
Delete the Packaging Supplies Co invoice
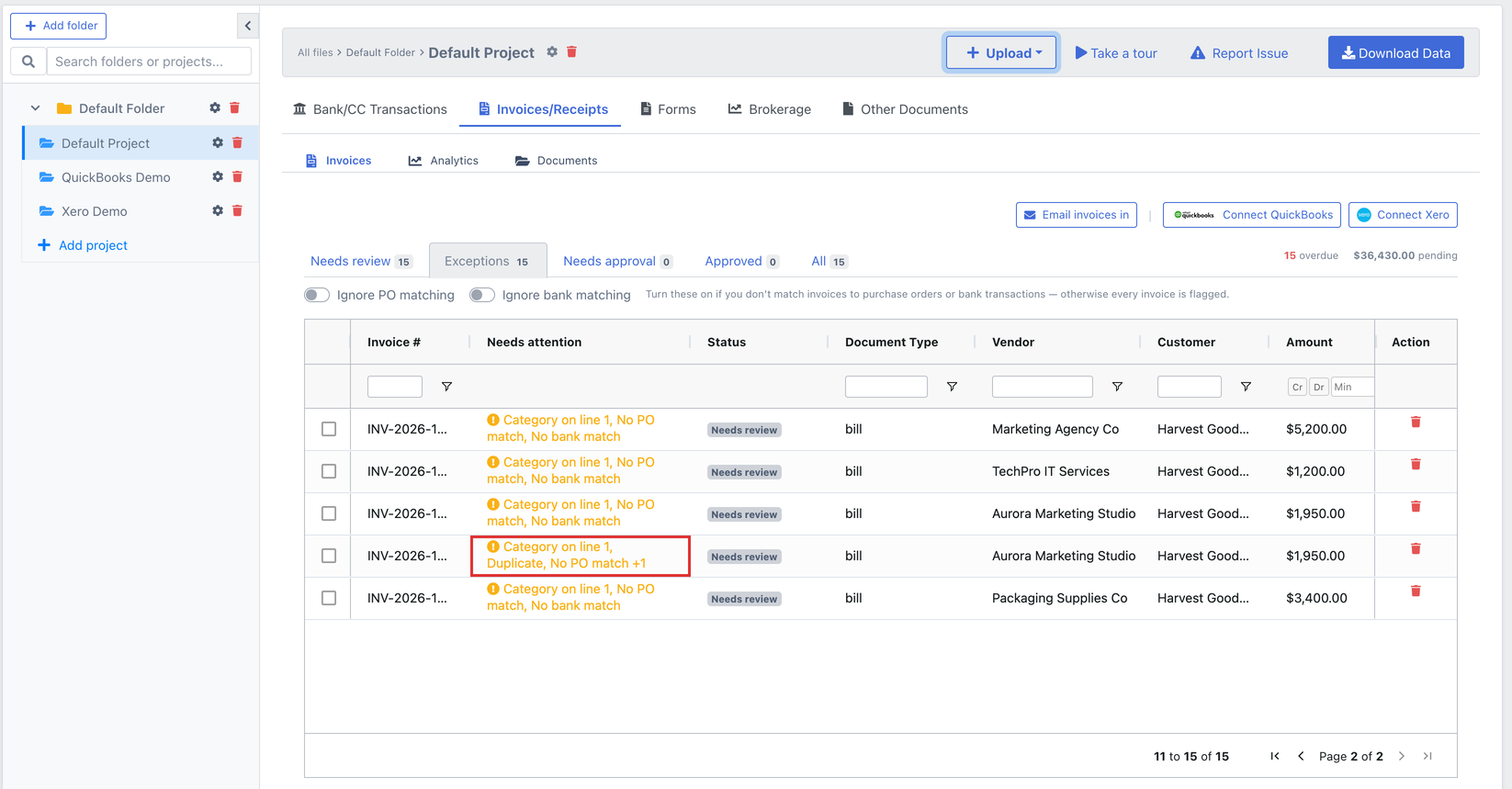pos(1416,592)
